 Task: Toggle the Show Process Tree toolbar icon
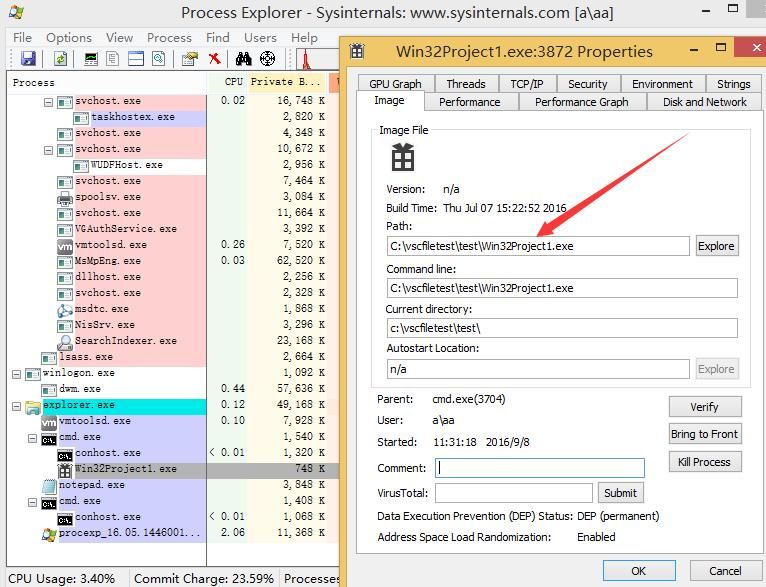tap(113, 59)
